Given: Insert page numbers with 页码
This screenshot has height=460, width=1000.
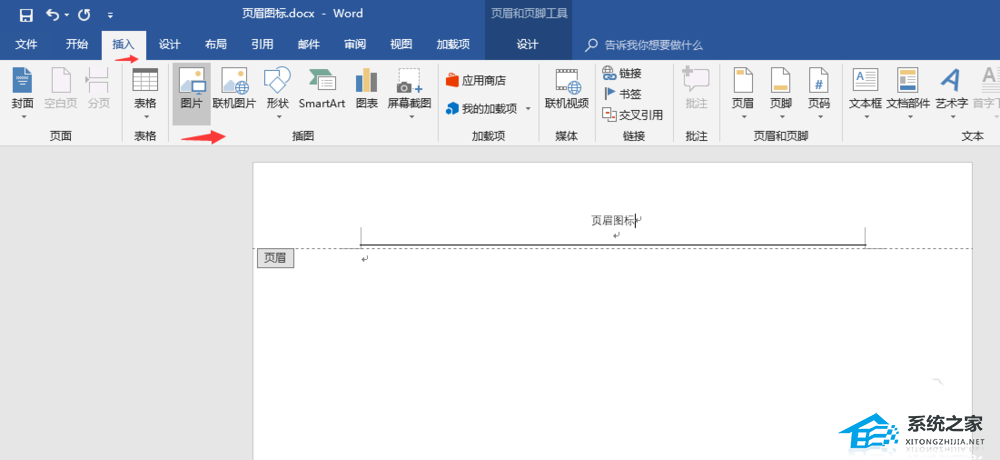Looking at the screenshot, I should point(820,88).
